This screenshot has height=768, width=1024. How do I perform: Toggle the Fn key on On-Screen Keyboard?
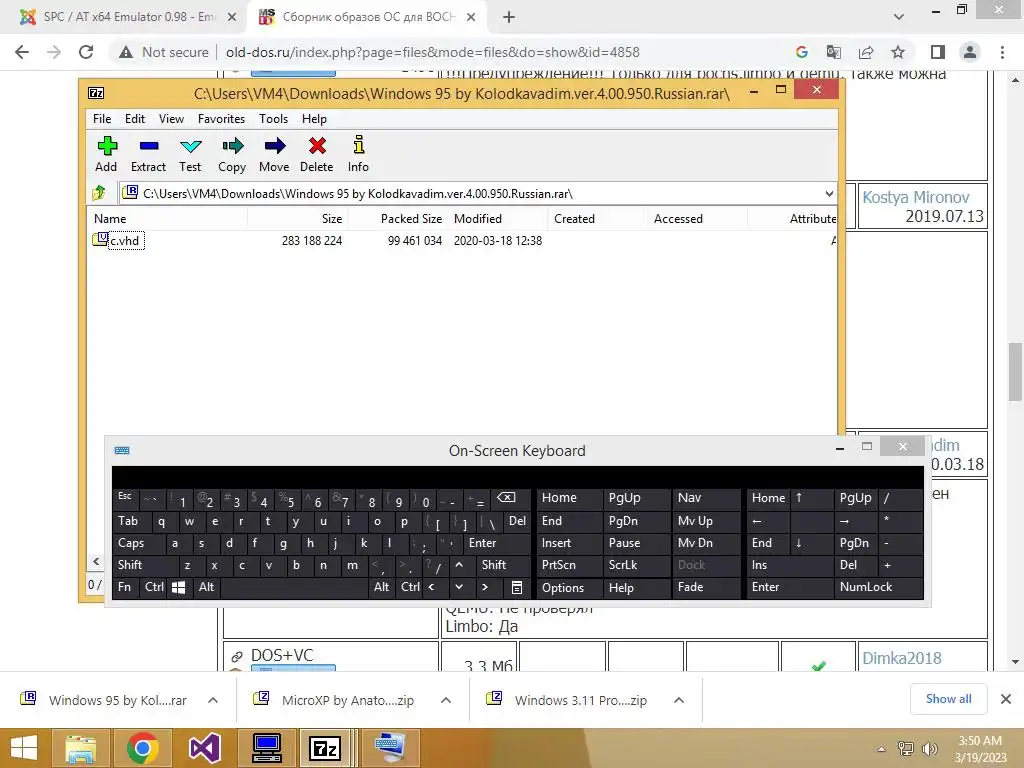pos(124,586)
